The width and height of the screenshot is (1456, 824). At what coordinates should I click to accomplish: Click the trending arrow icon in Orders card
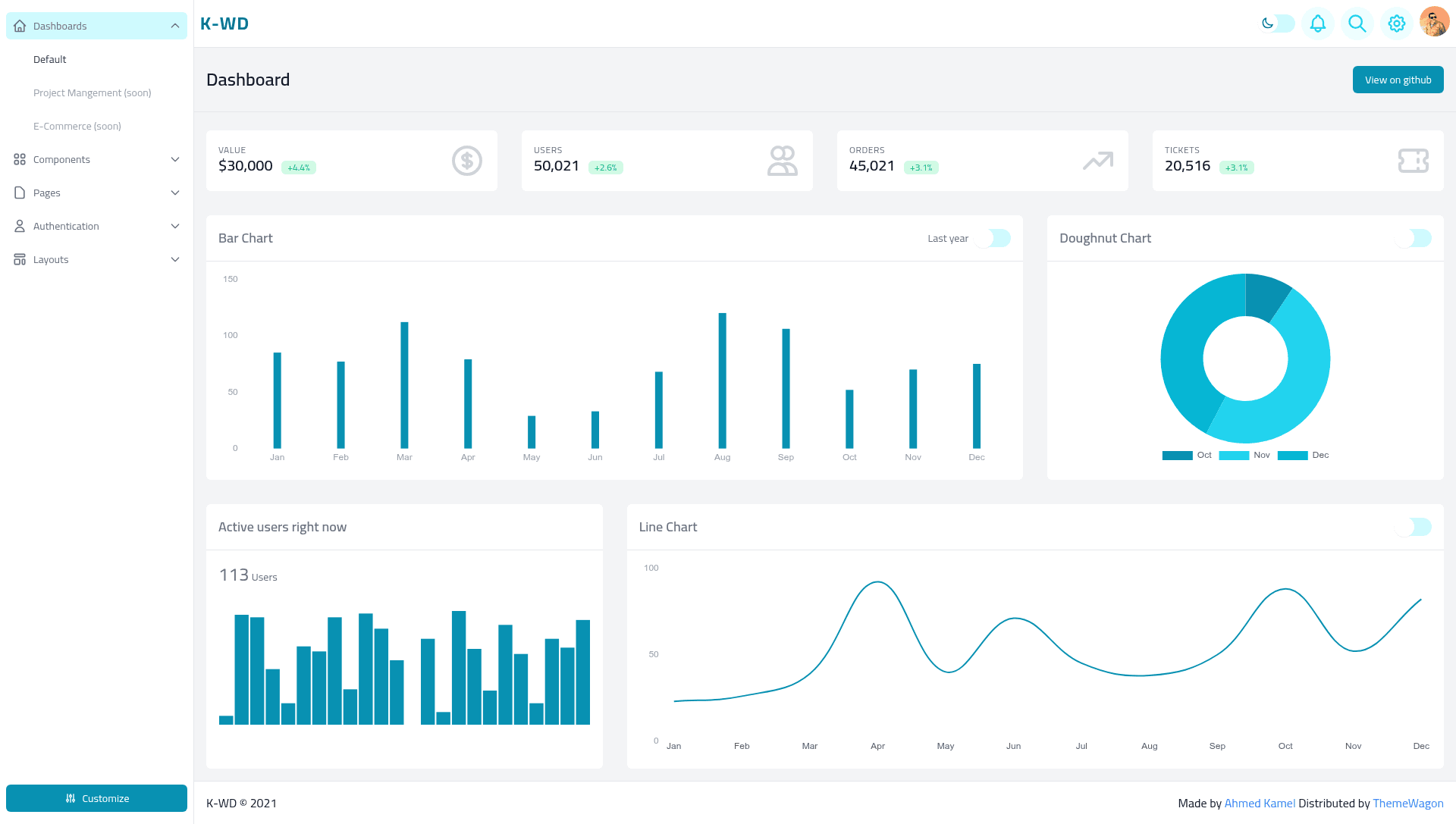point(1098,161)
